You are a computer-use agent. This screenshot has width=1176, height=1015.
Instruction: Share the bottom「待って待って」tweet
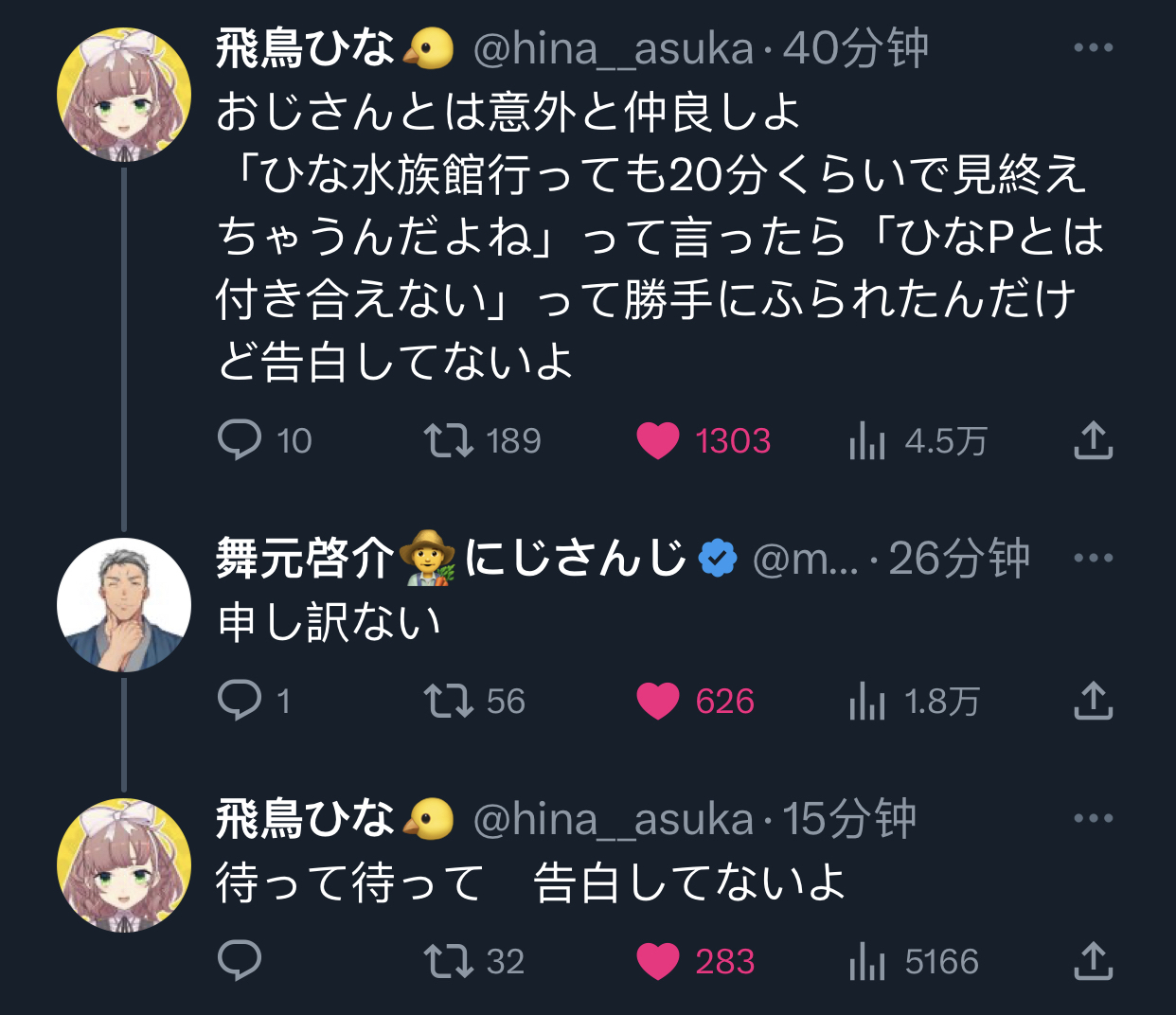[x=1094, y=962]
